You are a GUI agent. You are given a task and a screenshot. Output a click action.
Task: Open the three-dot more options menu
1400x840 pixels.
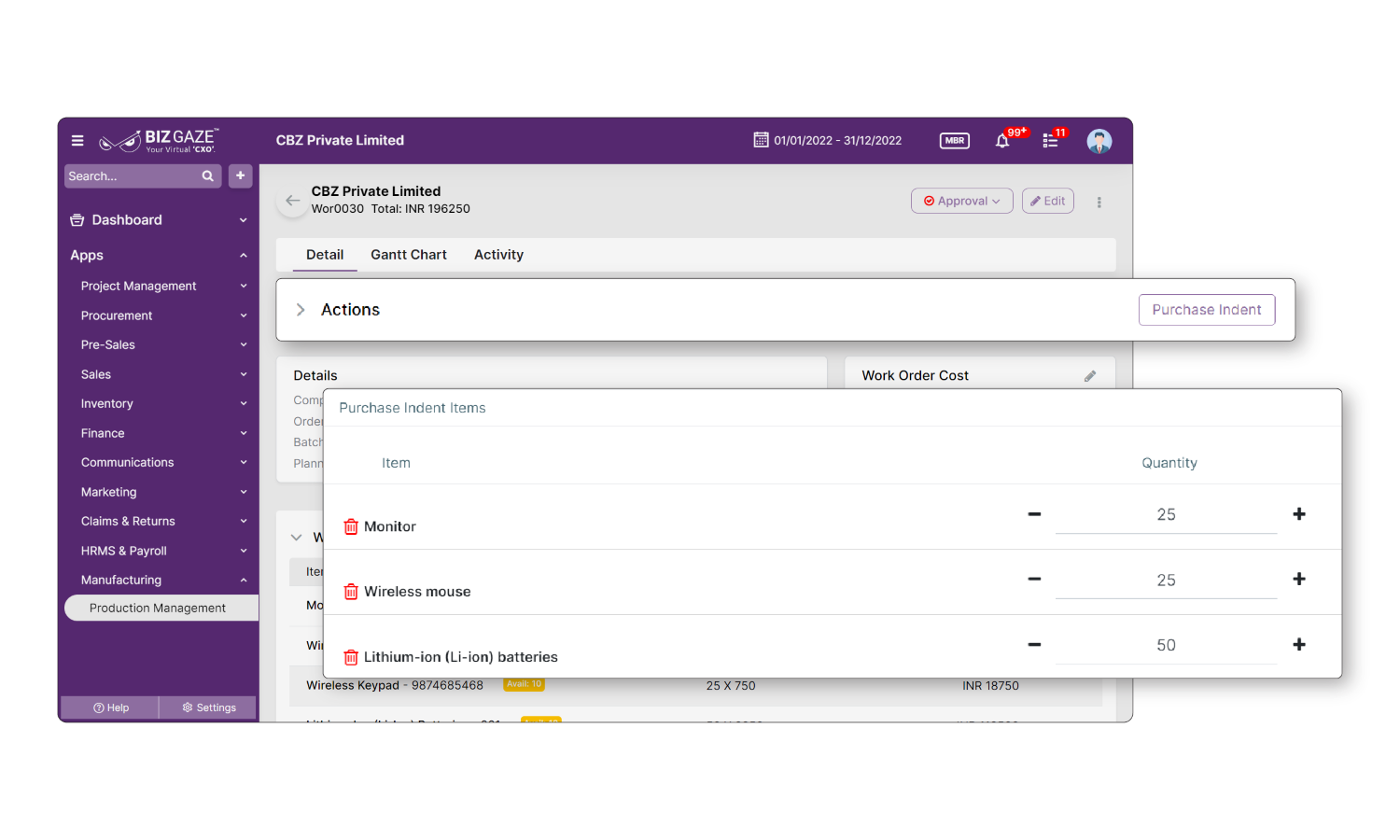[x=1099, y=202]
